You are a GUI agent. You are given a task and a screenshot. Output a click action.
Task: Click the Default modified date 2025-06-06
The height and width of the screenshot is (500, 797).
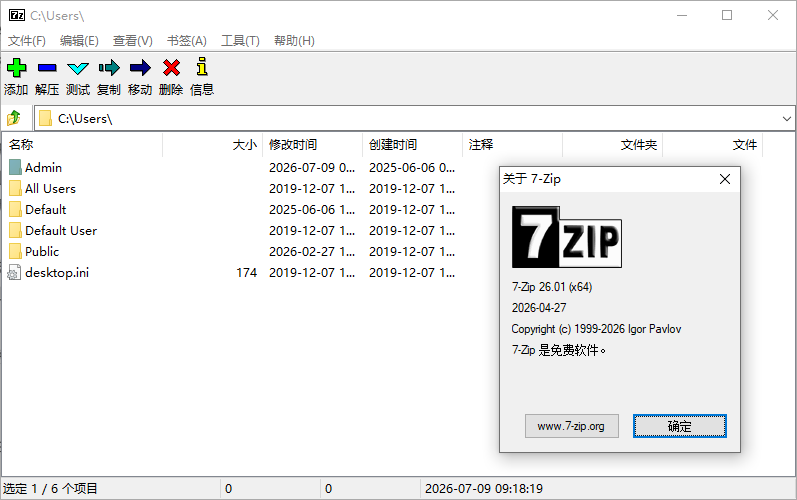pos(312,209)
